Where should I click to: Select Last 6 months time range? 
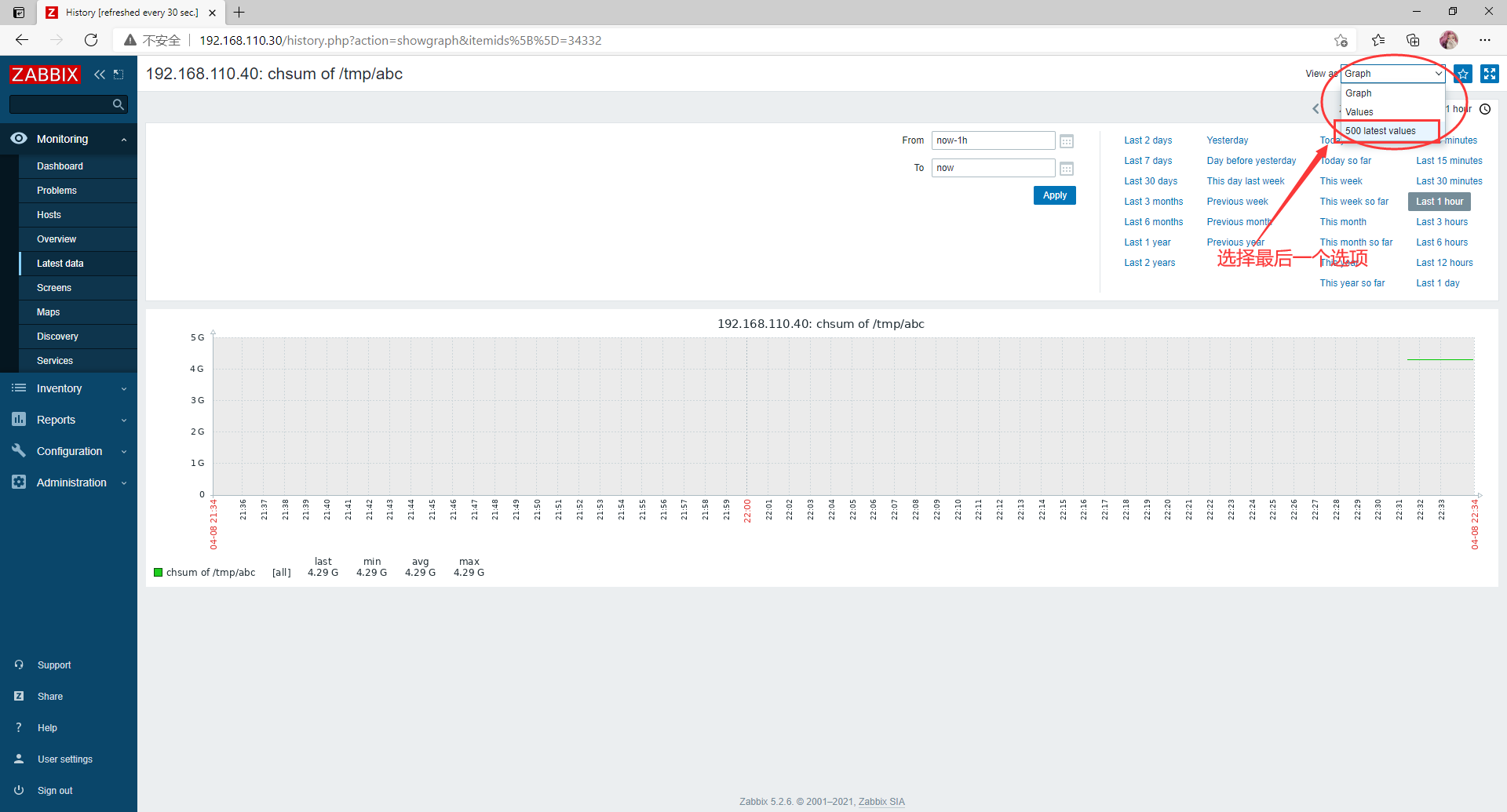point(1153,222)
